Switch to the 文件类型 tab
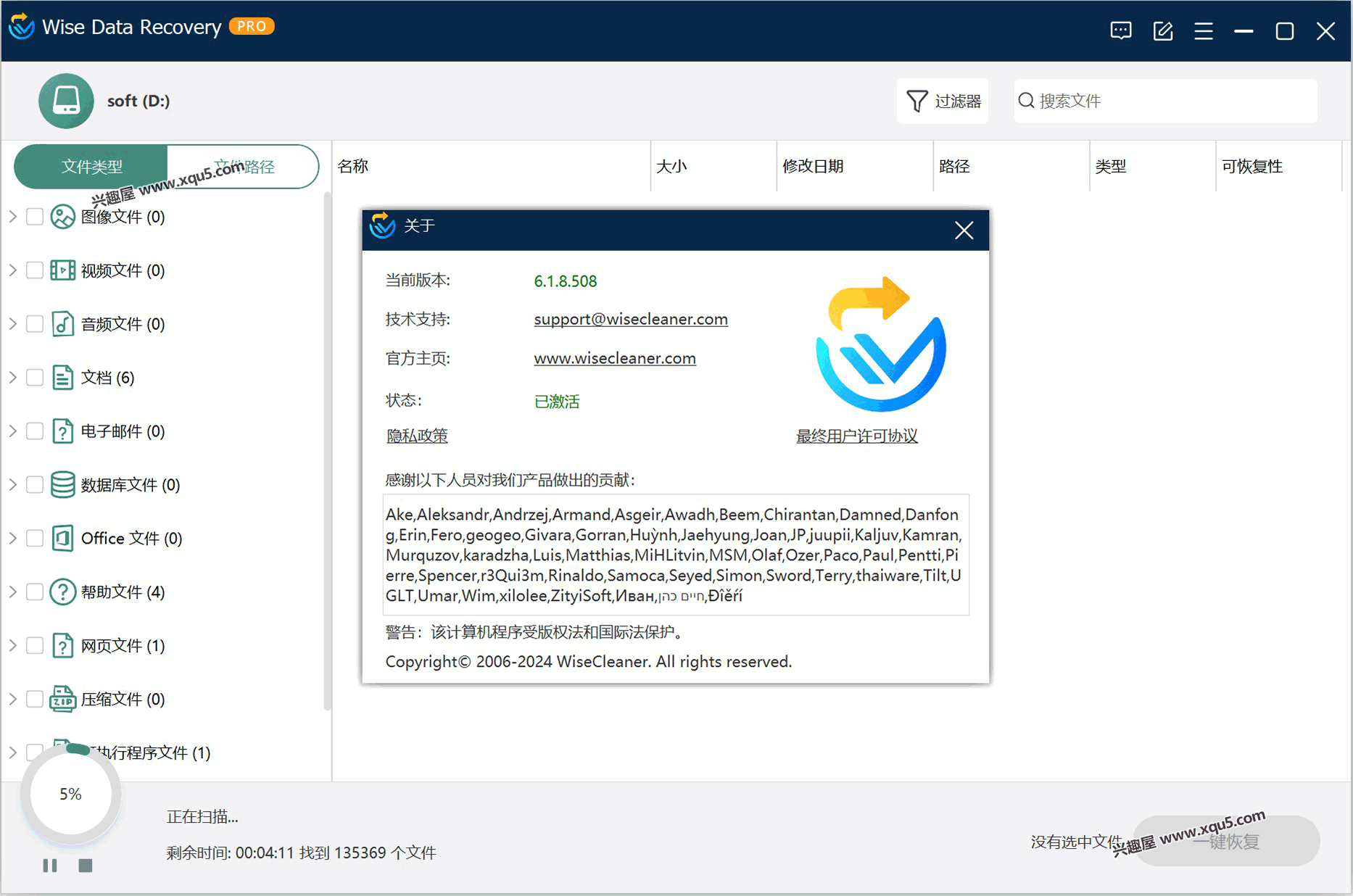Image resolution: width=1353 pixels, height=896 pixels. point(91,167)
